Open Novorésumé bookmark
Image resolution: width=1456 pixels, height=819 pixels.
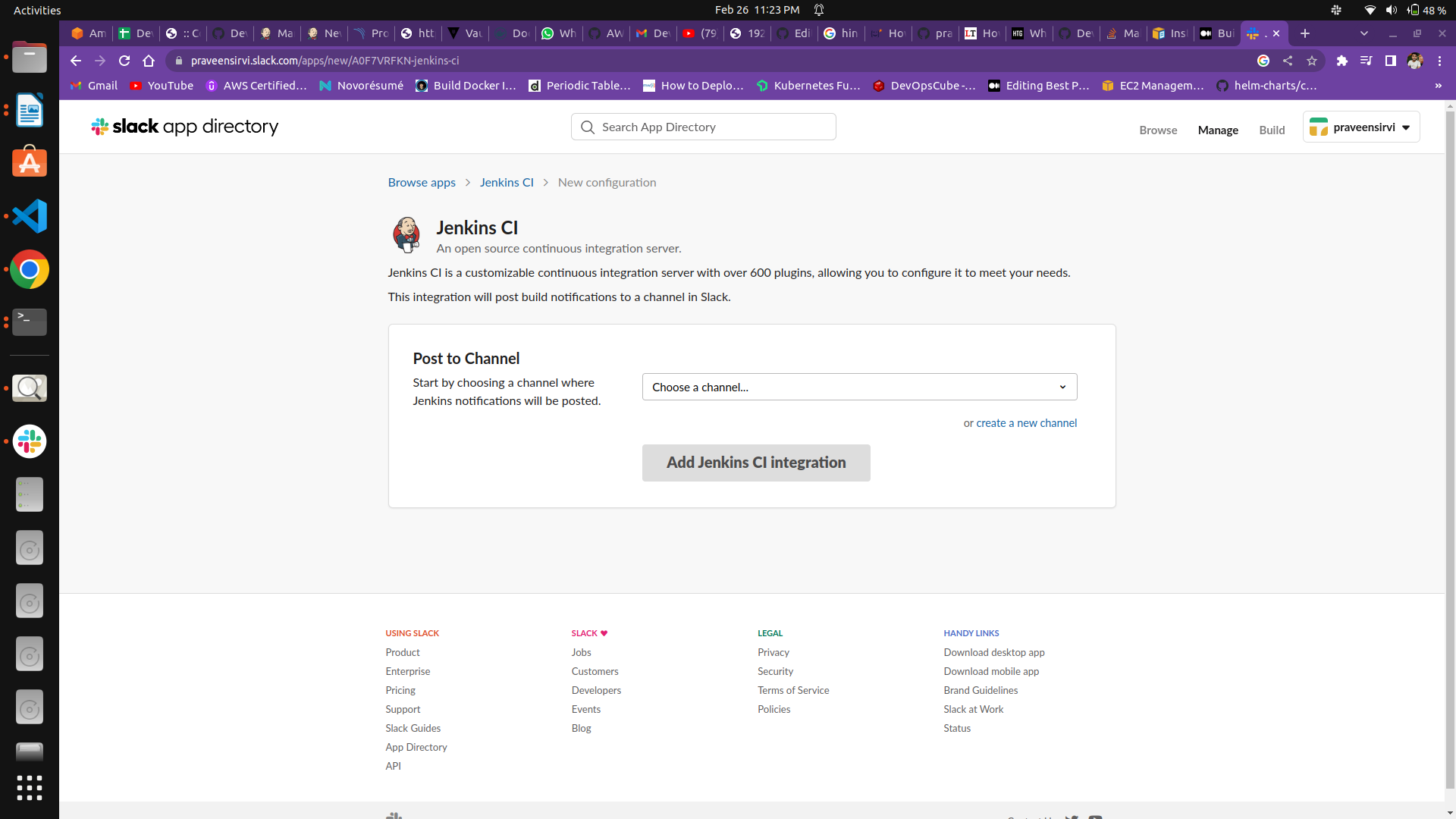tap(362, 86)
